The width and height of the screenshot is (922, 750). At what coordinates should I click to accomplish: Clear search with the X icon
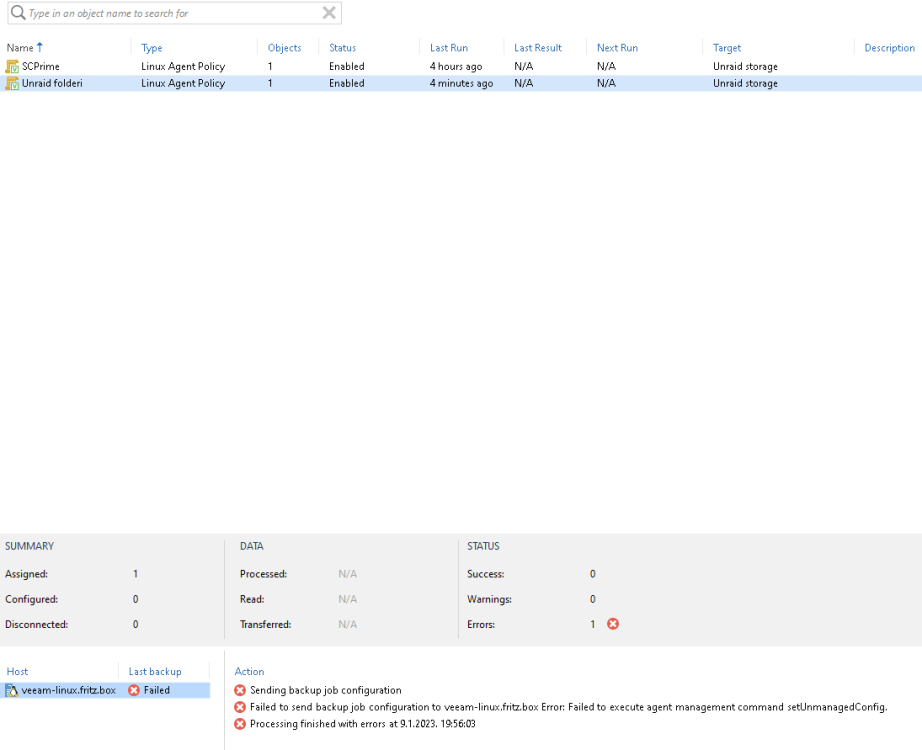(329, 12)
